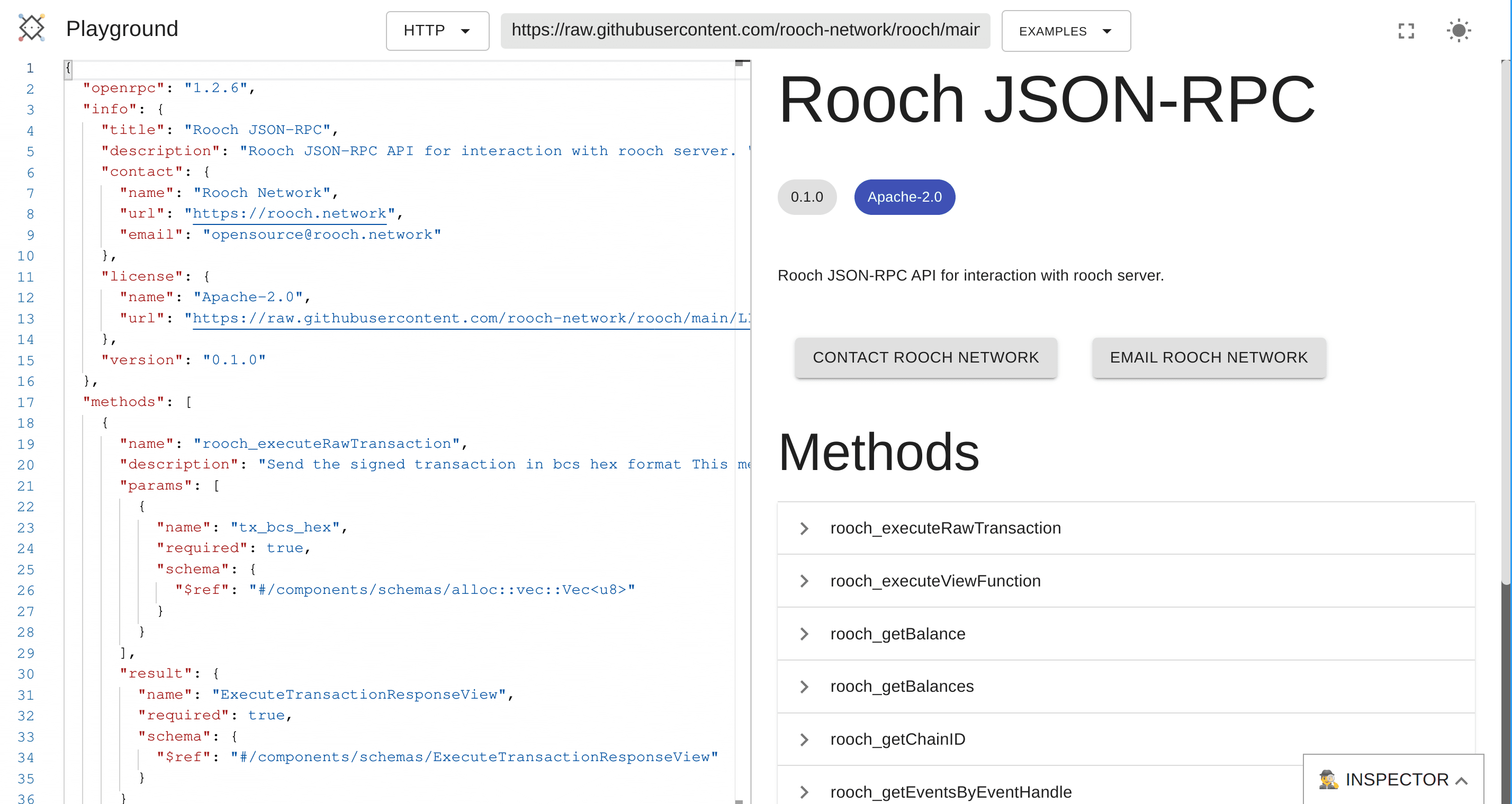The width and height of the screenshot is (1512, 804).
Task: Click the expand/fullscreen icon top right
Action: tap(1407, 31)
